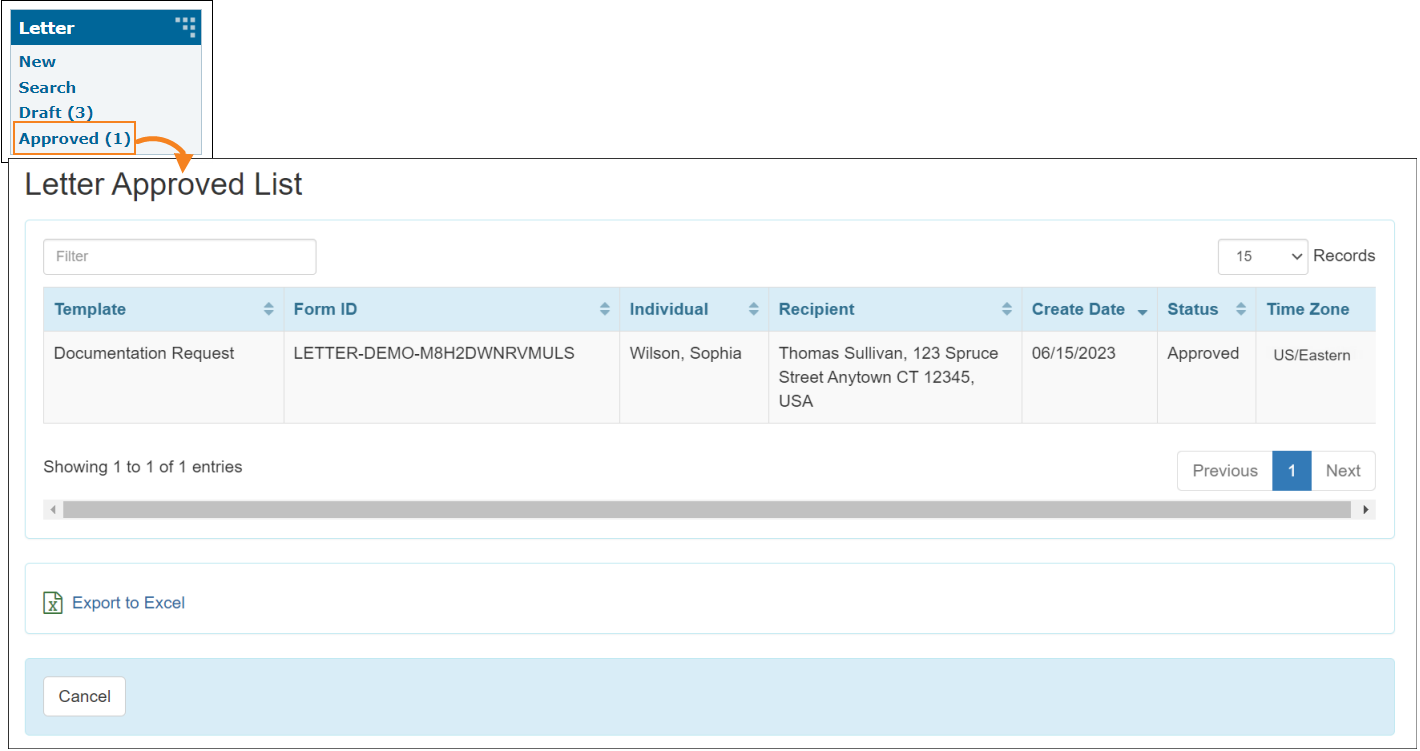The image size is (1420, 751).
Task: Toggle Create Date sort arrow
Action: (1142, 311)
